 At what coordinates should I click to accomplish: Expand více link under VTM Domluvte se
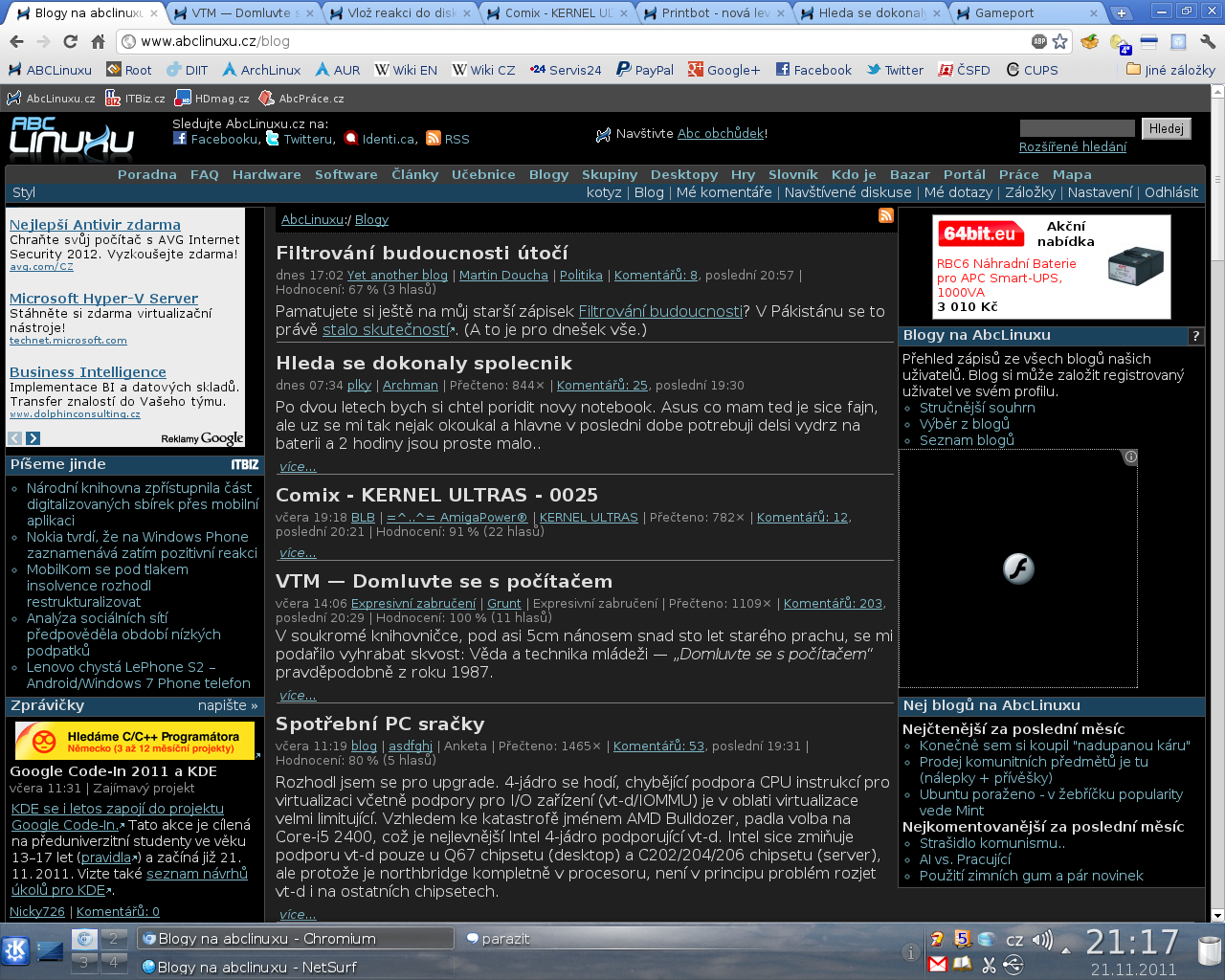(298, 696)
